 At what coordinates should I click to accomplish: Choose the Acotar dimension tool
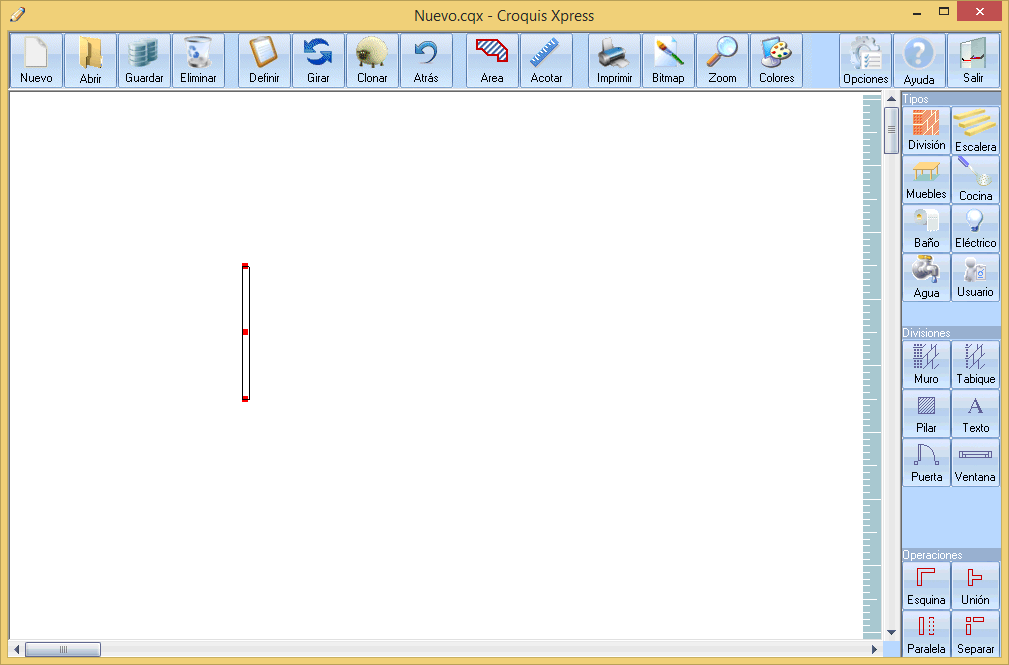[x=546, y=61]
